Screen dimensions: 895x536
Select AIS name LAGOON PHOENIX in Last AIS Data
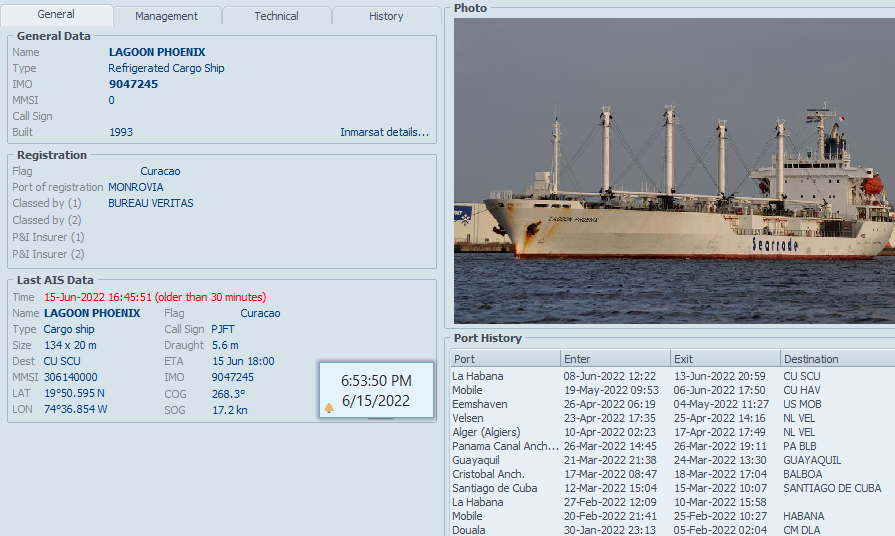click(92, 313)
